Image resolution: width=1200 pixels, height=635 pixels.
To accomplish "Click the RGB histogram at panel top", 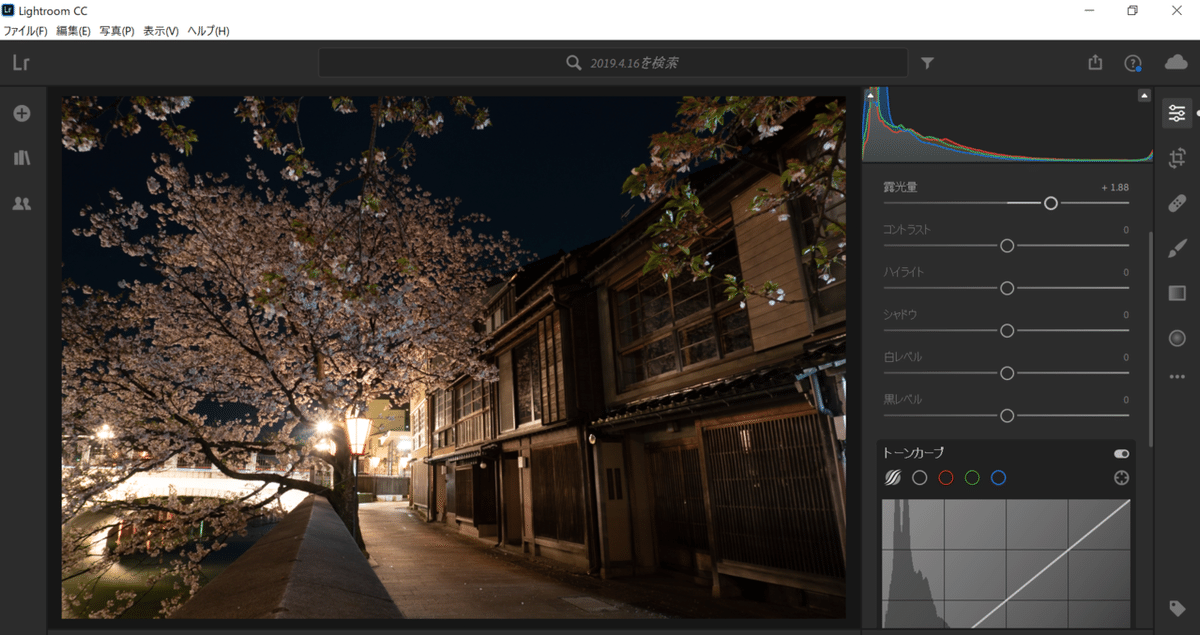I will click(x=1006, y=124).
